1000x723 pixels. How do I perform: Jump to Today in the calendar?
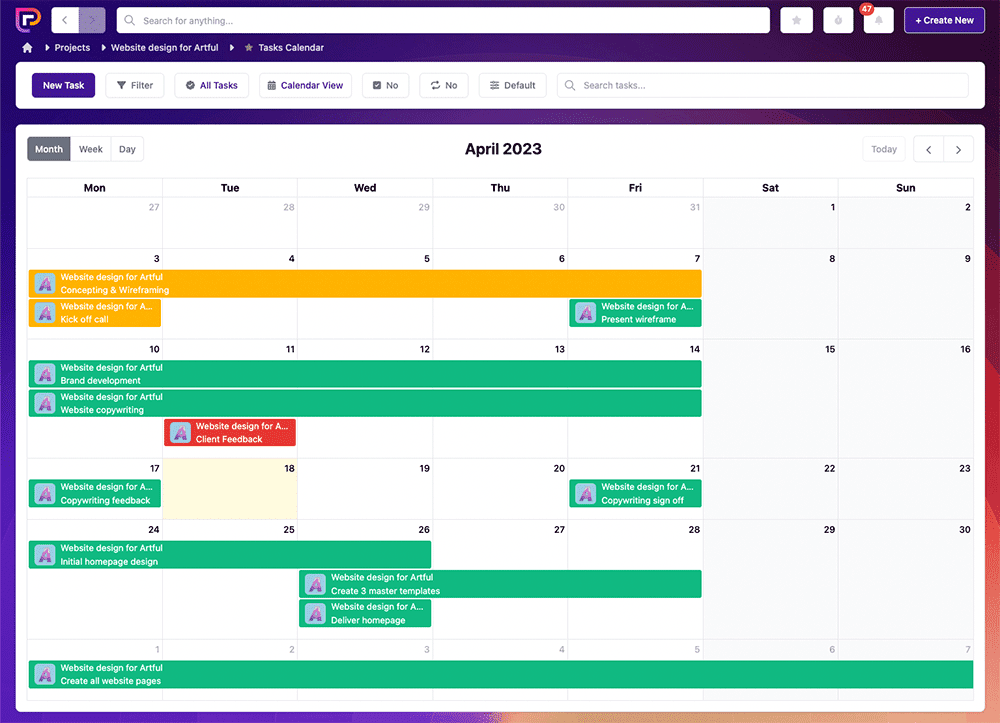click(884, 149)
